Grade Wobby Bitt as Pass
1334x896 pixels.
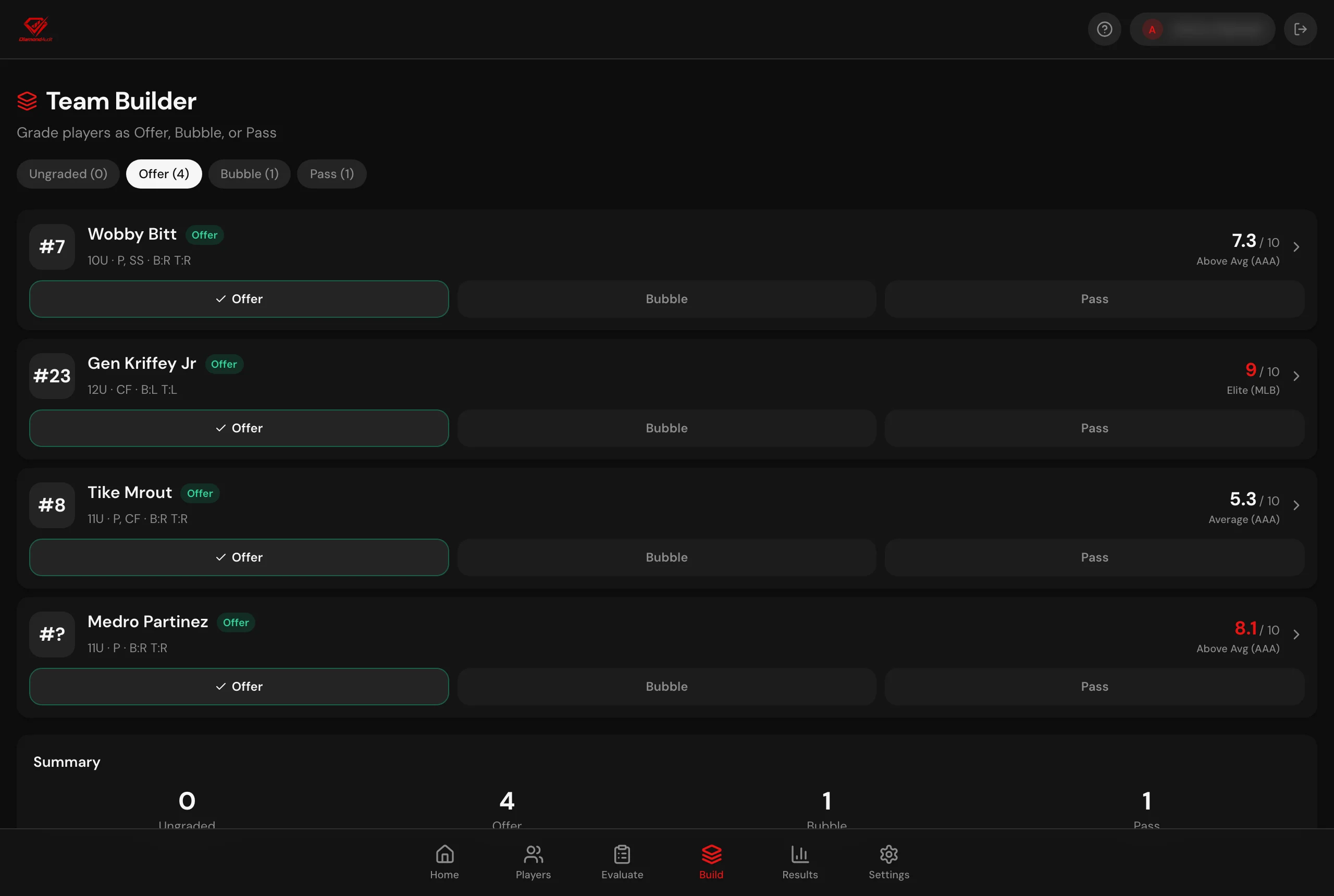(1094, 299)
